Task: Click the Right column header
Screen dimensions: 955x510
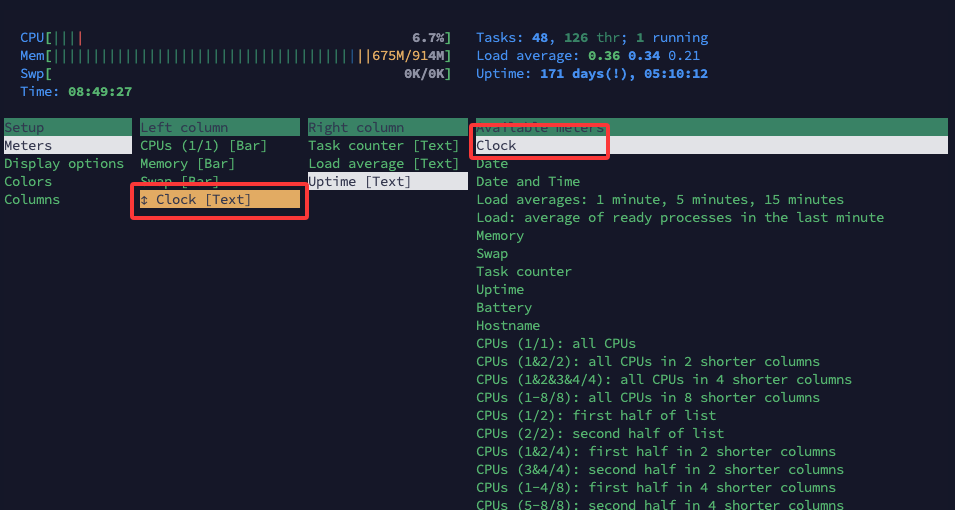Action: click(356, 128)
